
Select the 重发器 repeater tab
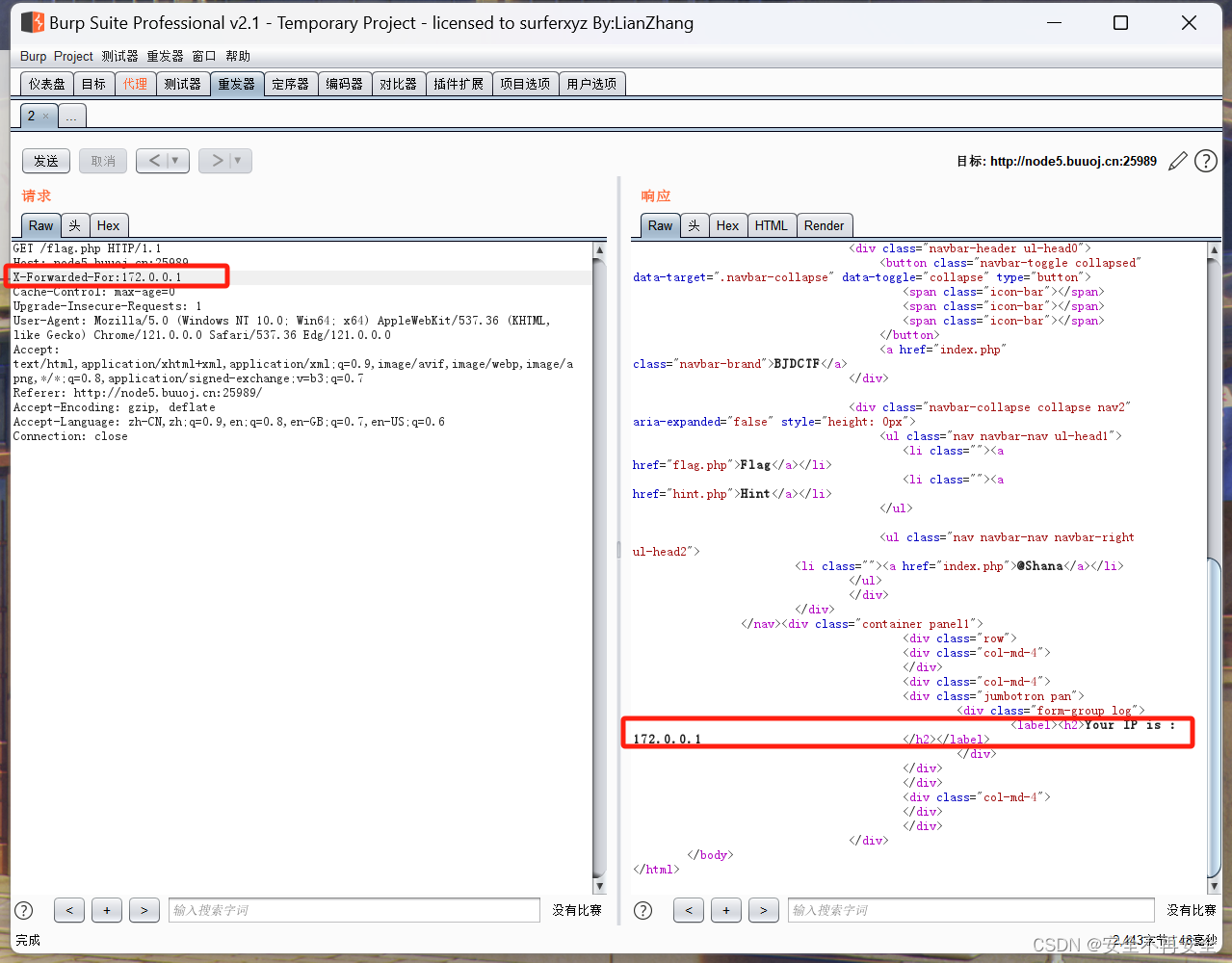(236, 84)
